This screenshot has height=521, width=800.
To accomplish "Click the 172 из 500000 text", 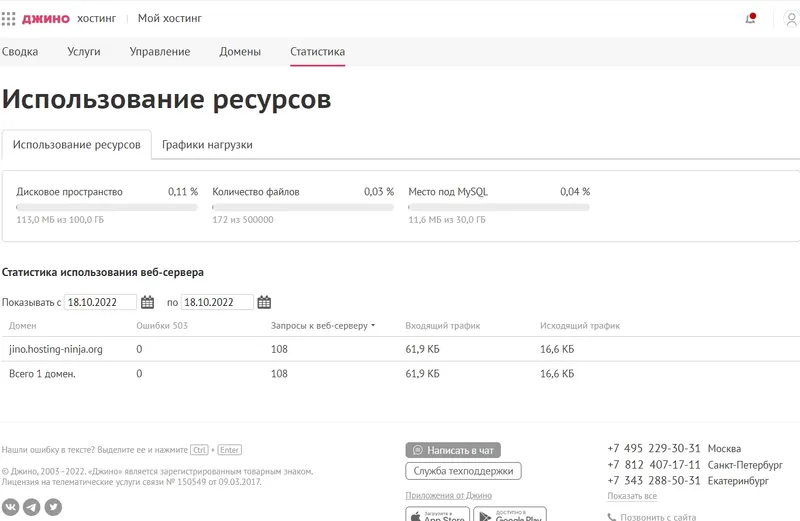I will coord(243,220).
